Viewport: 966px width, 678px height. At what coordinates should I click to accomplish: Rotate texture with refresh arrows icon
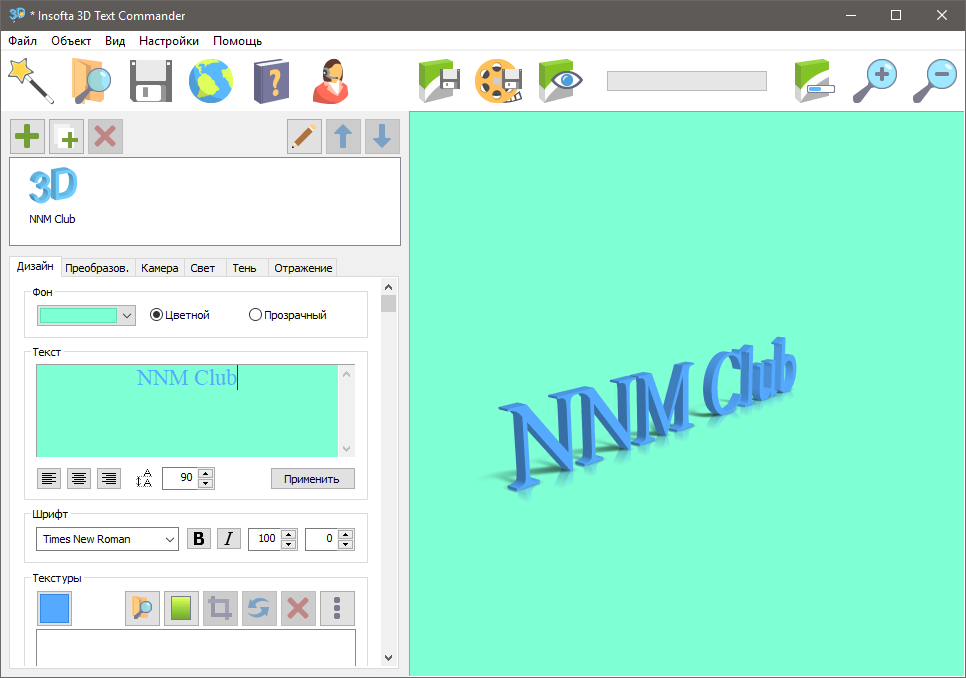(x=259, y=608)
